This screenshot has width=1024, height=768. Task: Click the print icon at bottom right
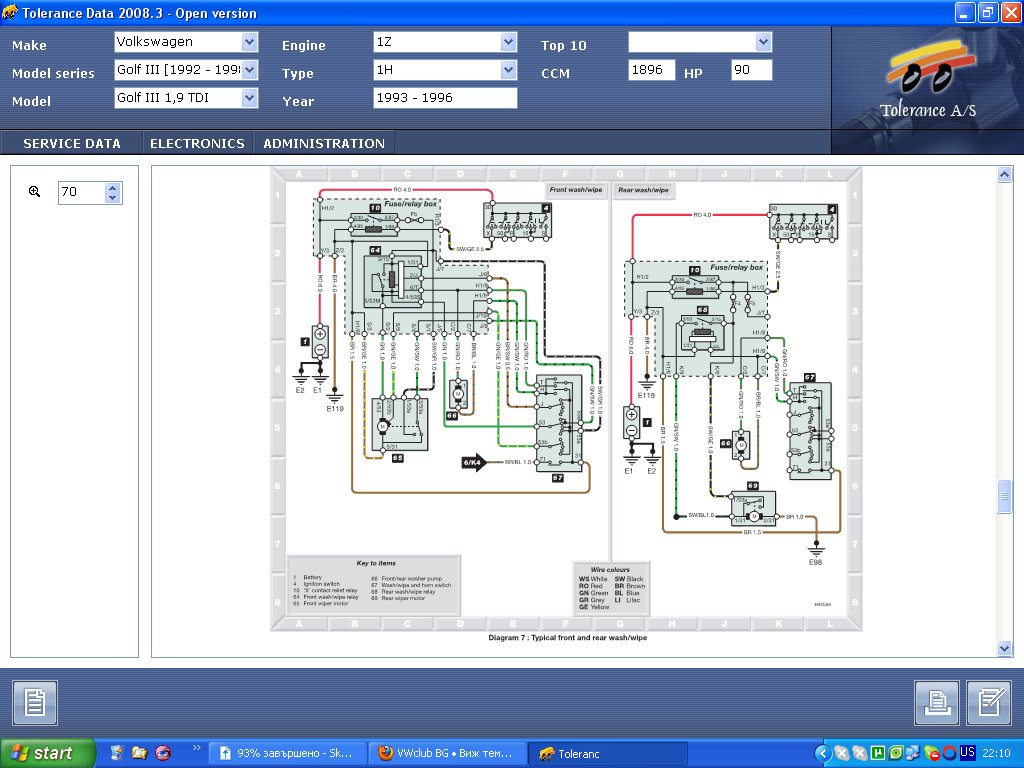937,703
